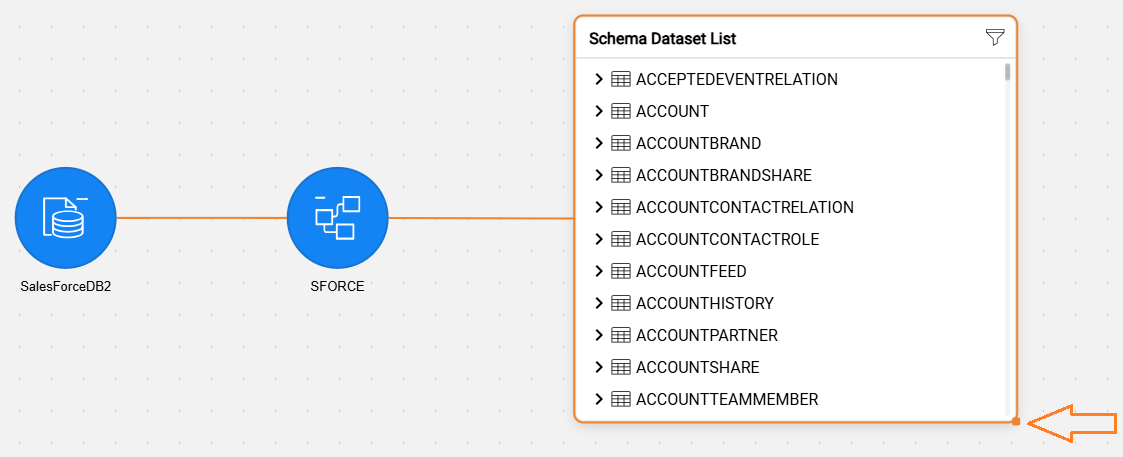1123x457 pixels.
Task: Click the Schema Dataset List scrollbar thumb
Action: tap(1008, 72)
